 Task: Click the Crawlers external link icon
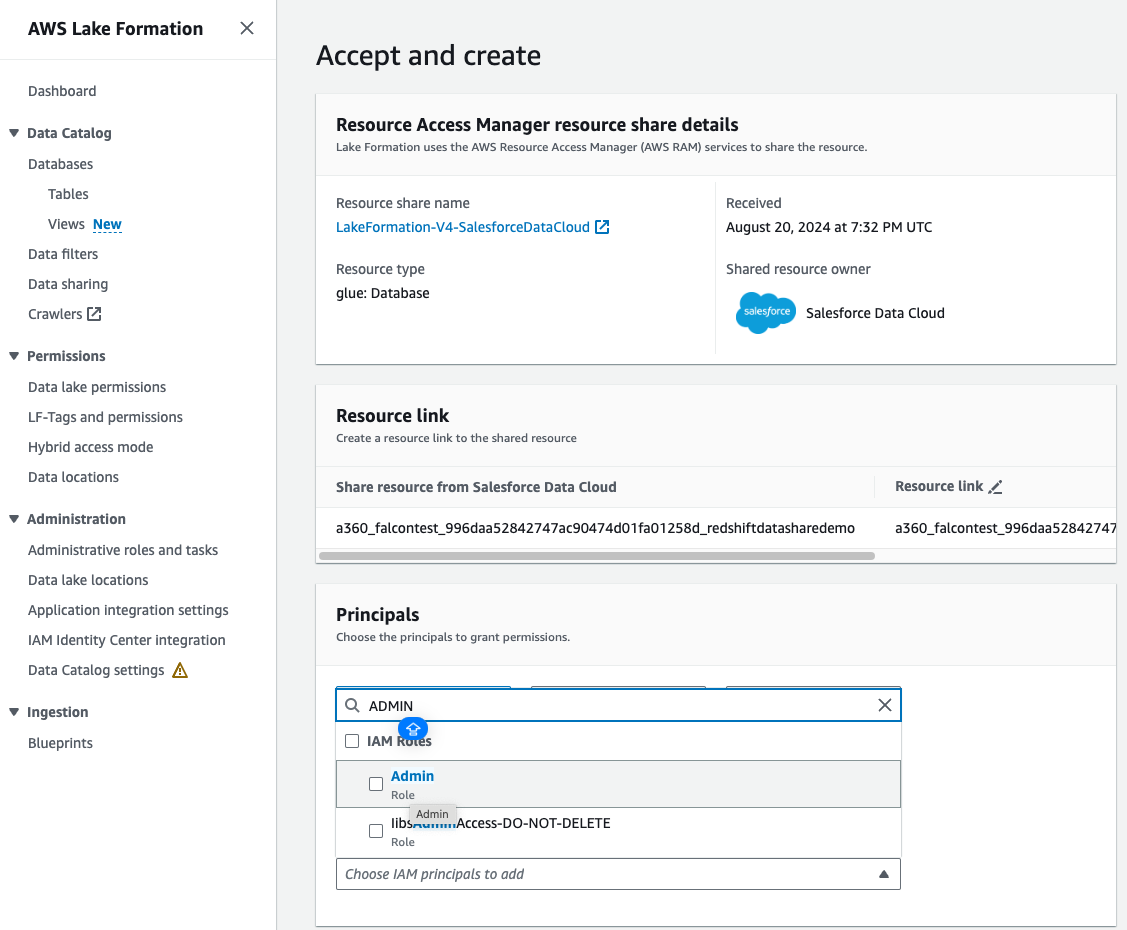(94, 314)
